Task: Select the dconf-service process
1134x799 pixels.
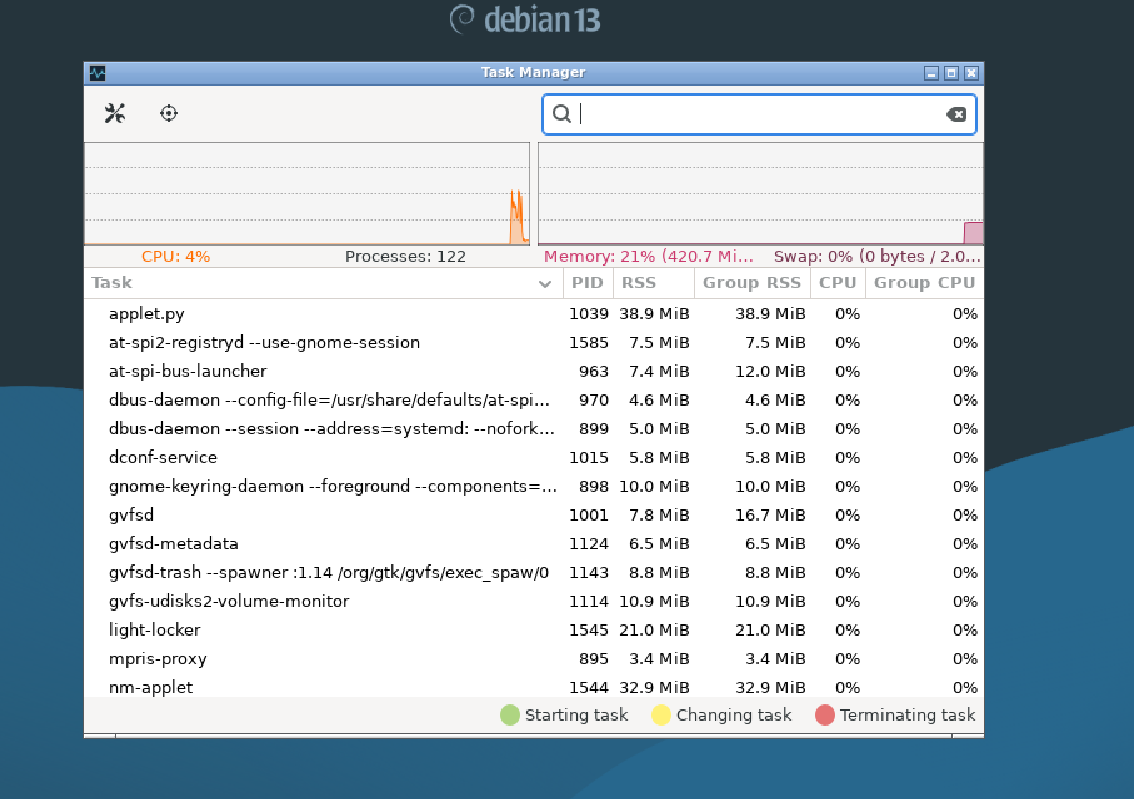Action: [534, 458]
